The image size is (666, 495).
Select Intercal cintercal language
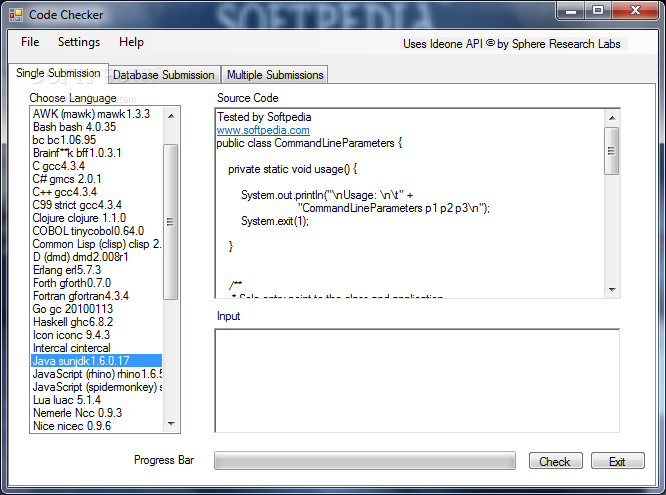coord(96,348)
